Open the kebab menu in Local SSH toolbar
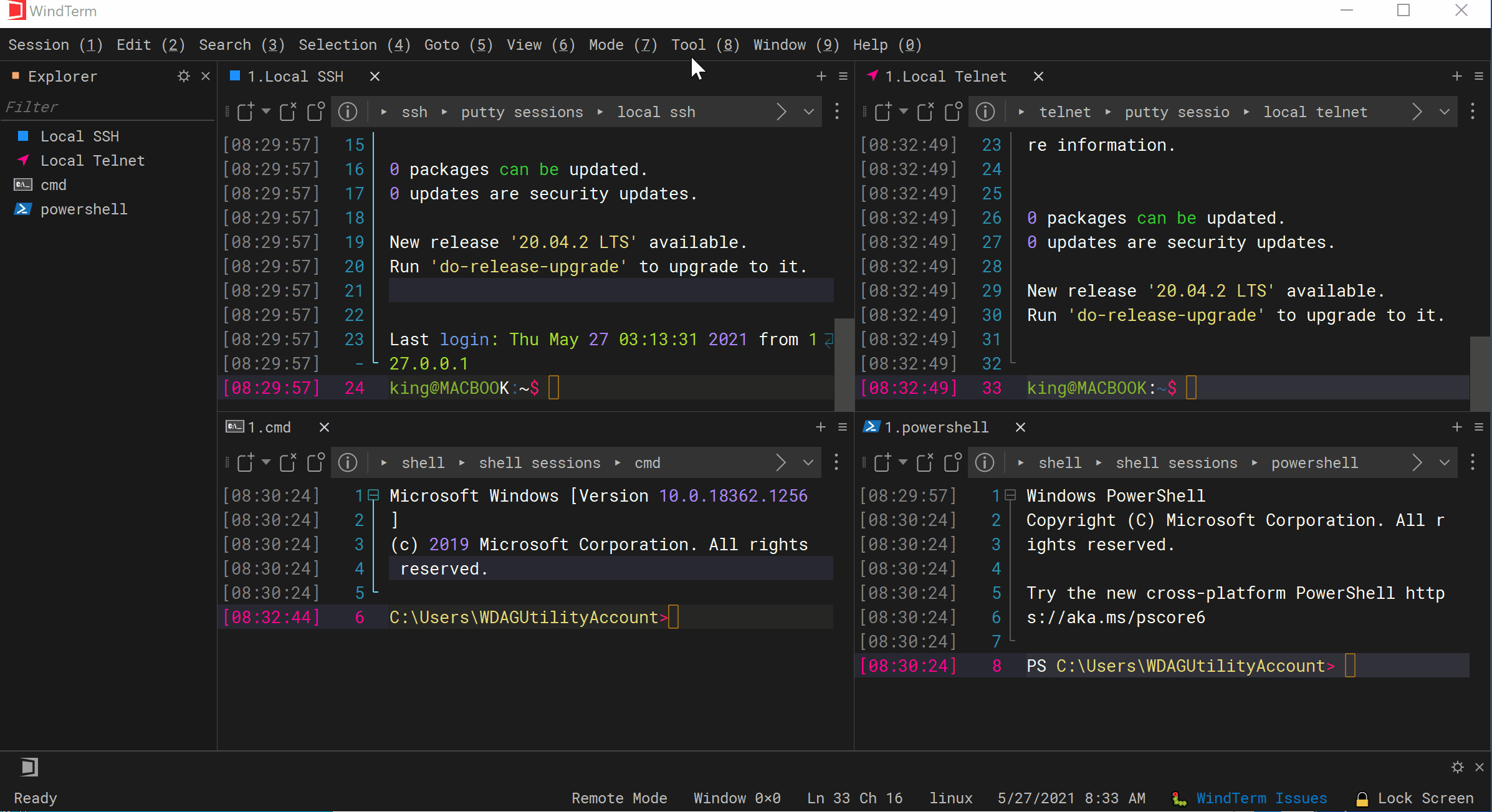1492x812 pixels. tap(837, 112)
